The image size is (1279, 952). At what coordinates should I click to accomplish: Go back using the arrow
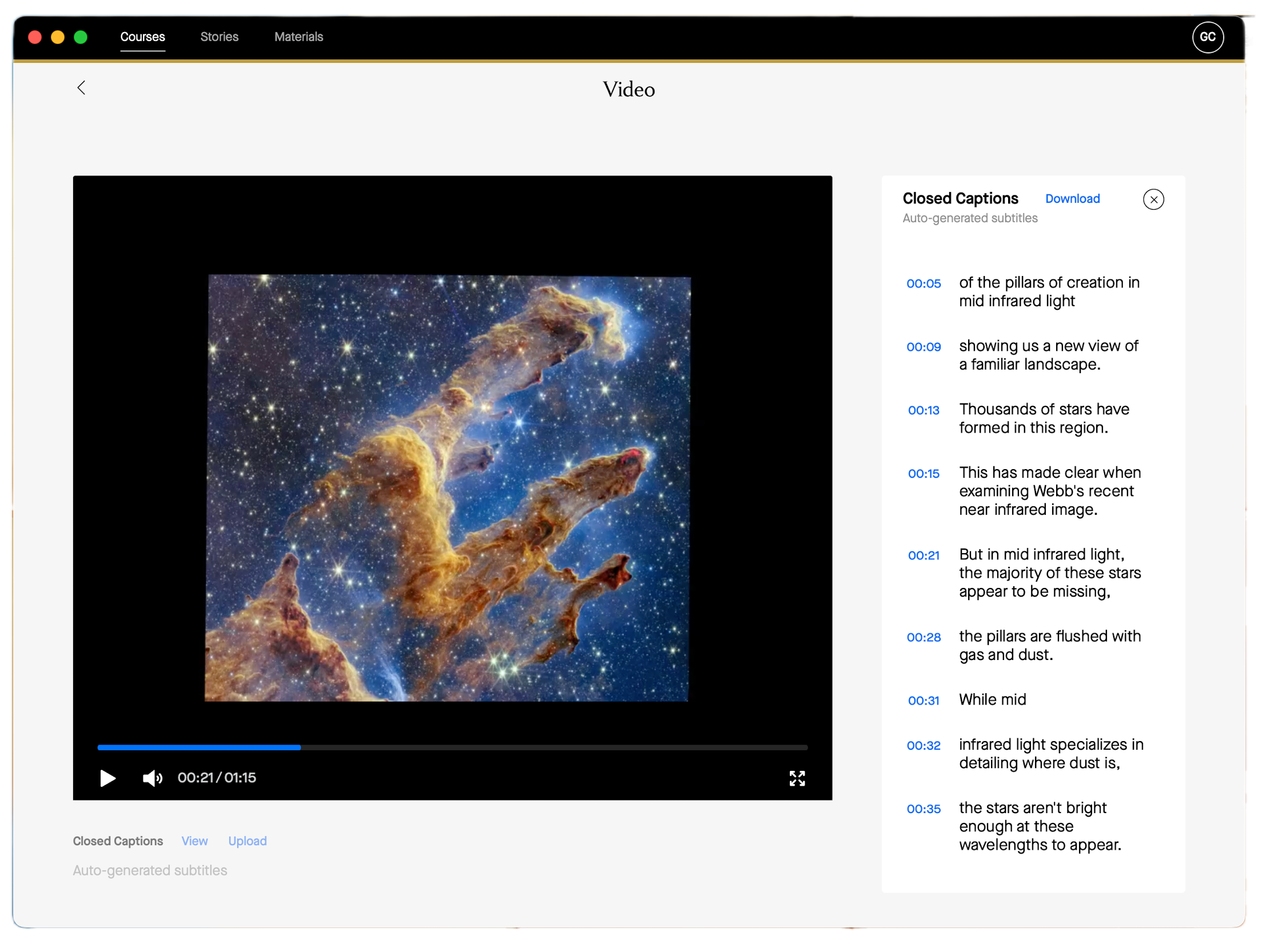click(x=81, y=87)
